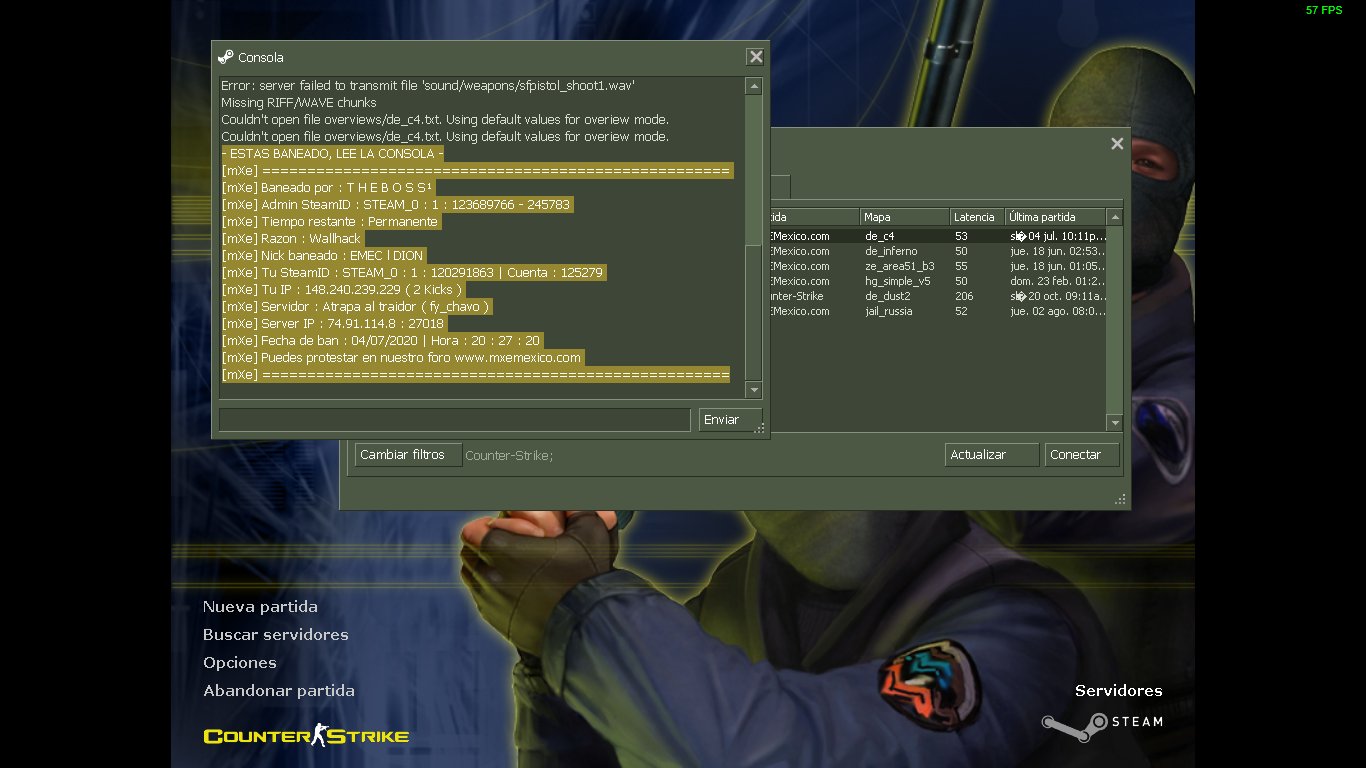This screenshot has height=768, width=1366.
Task: Click the 'Server IP : 74.91.114.8' line
Action: [333, 324]
